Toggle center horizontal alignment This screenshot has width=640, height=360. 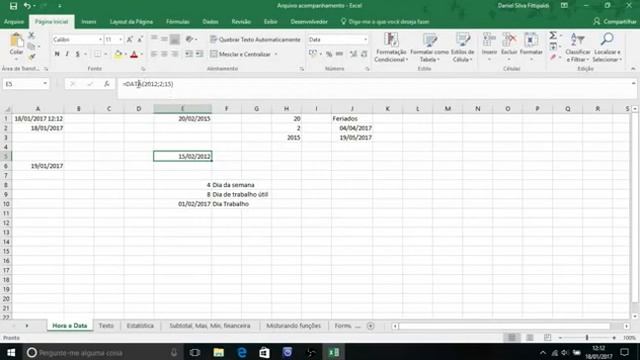[164, 54]
